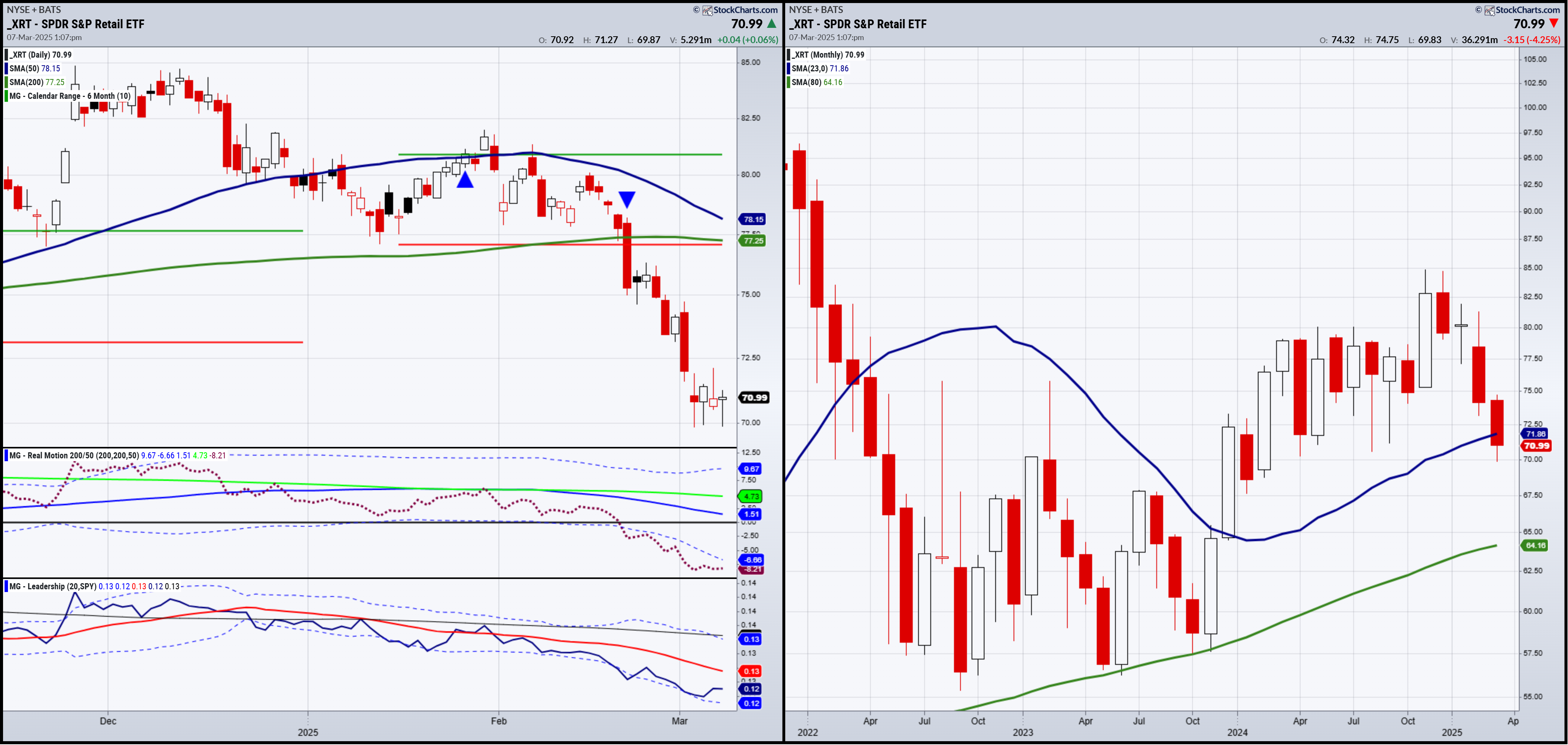The width and height of the screenshot is (1568, 745).
Task: Click the MG - Real Motion 200/50 indicator title
Action: point(74,455)
